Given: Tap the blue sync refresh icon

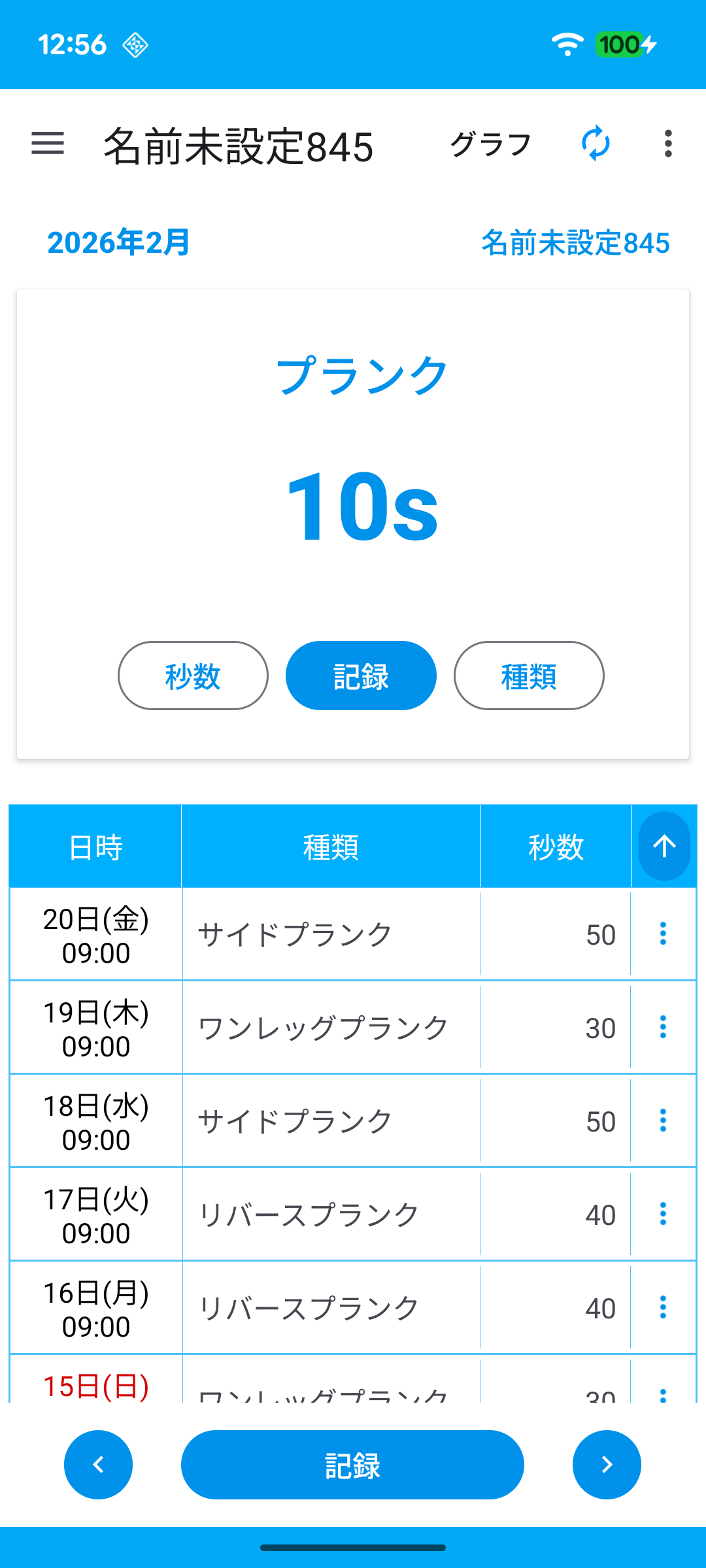Looking at the screenshot, I should (x=596, y=144).
